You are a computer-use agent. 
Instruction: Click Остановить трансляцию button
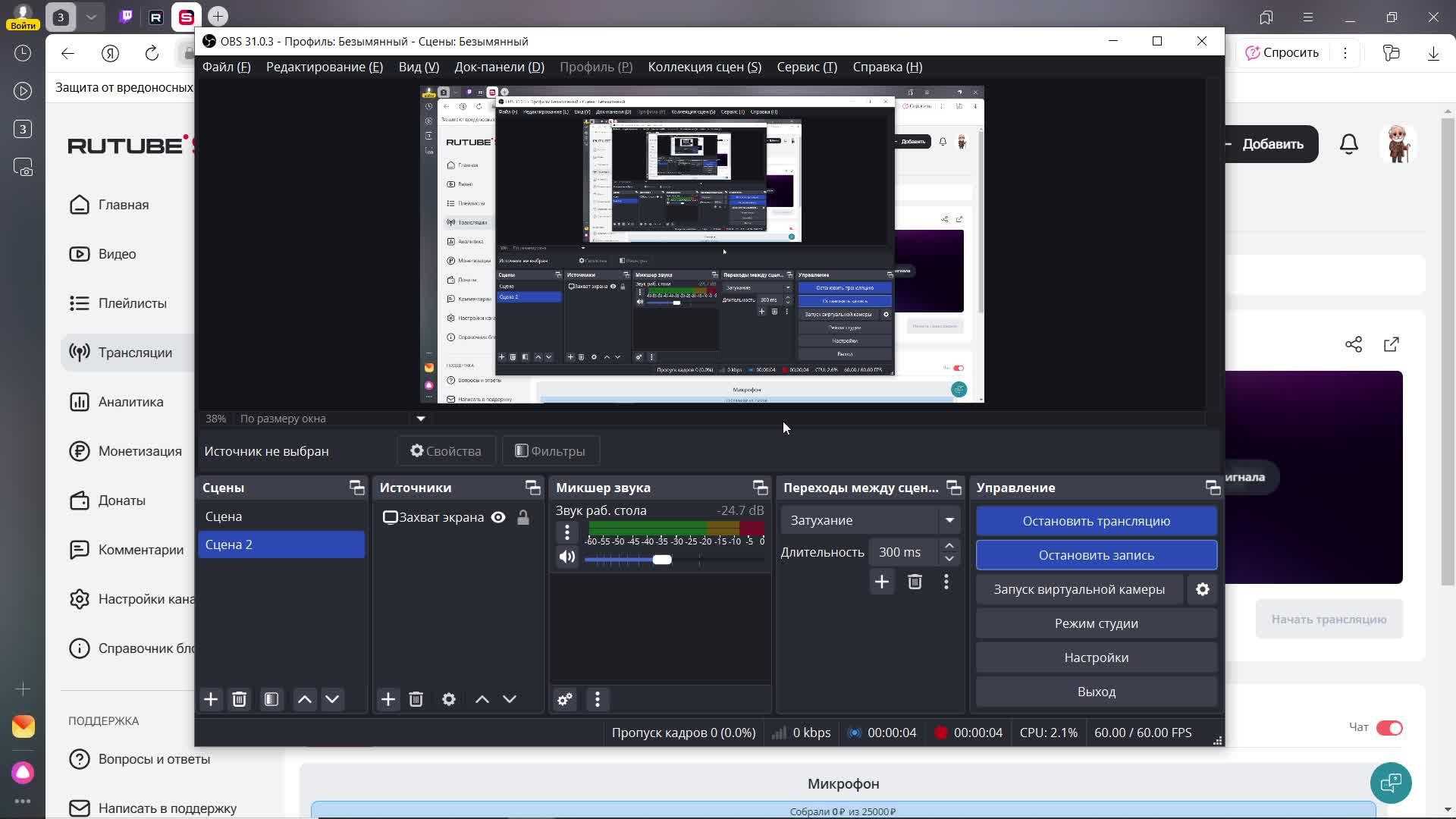(1096, 521)
